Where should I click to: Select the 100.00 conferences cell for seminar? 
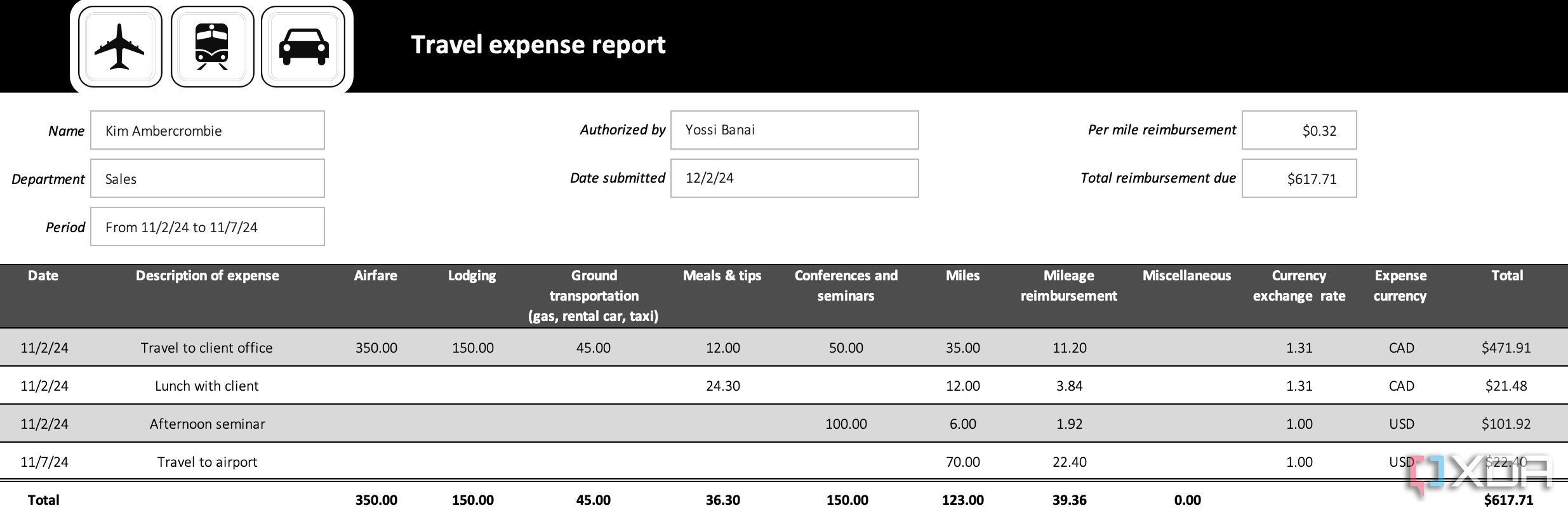(846, 424)
